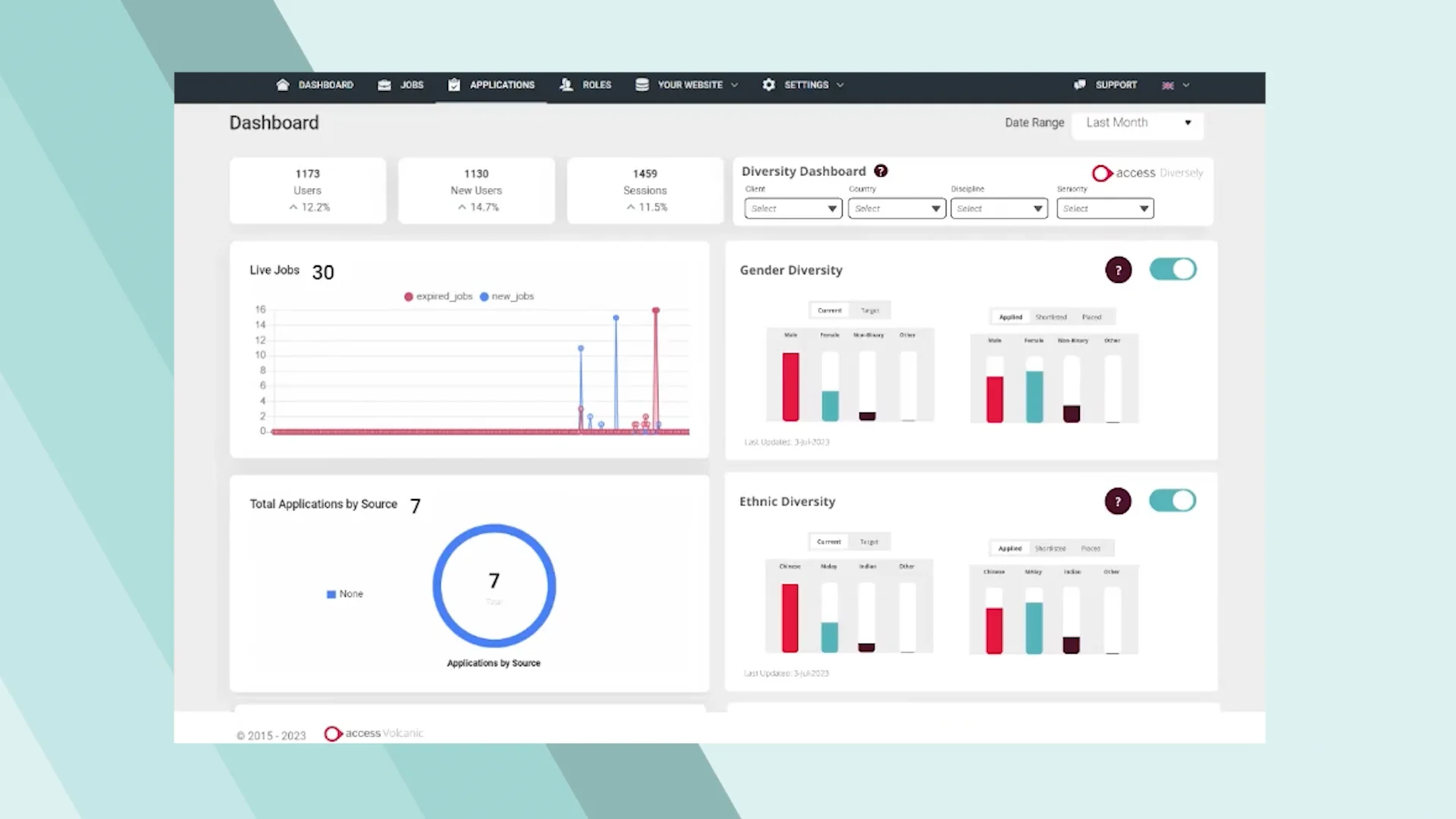Click help icon beside Diversity Dashboard title
Screen dimensions: 1456x819
click(880, 171)
